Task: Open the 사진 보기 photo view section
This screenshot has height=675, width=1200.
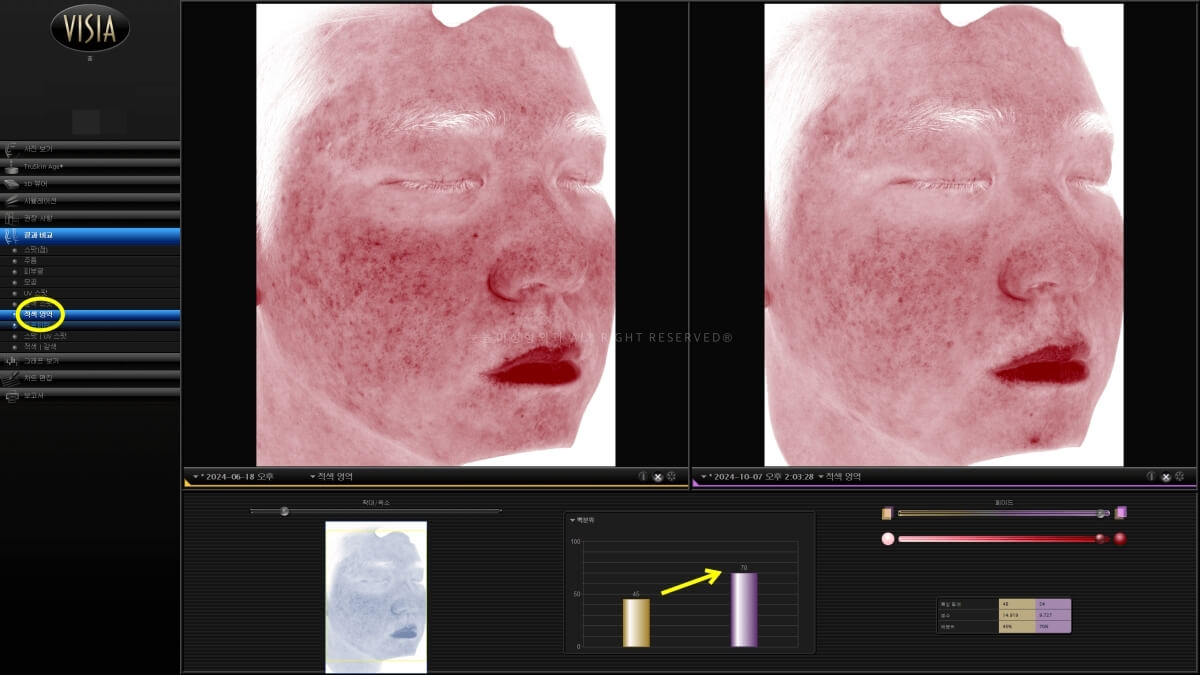Action: [90, 148]
